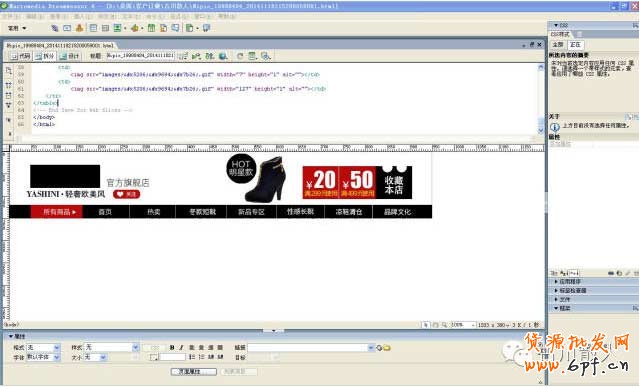
Task: Click the Insert Table icon in Insert bar
Action: coord(93,28)
